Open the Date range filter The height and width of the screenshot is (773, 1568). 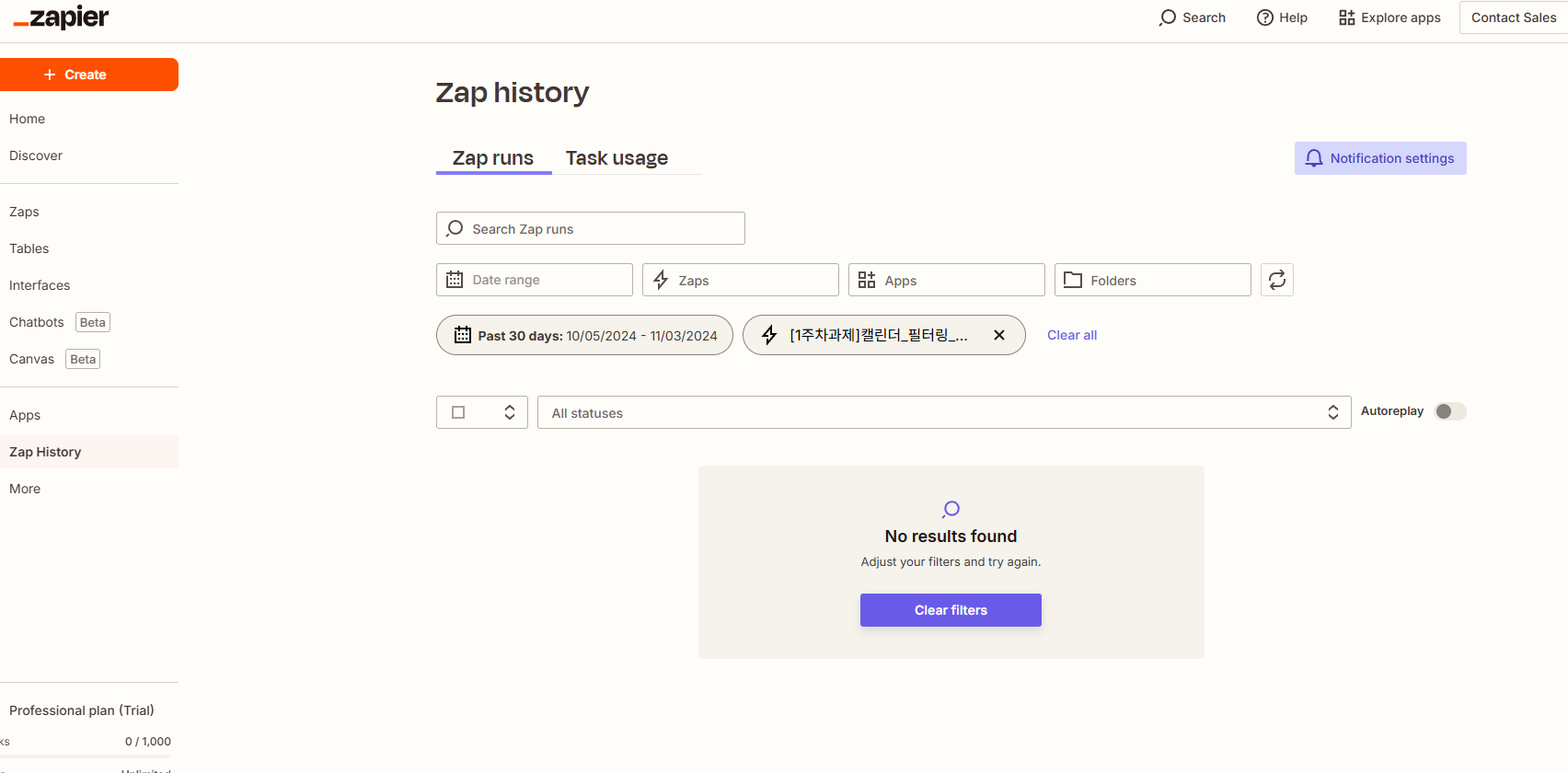535,280
